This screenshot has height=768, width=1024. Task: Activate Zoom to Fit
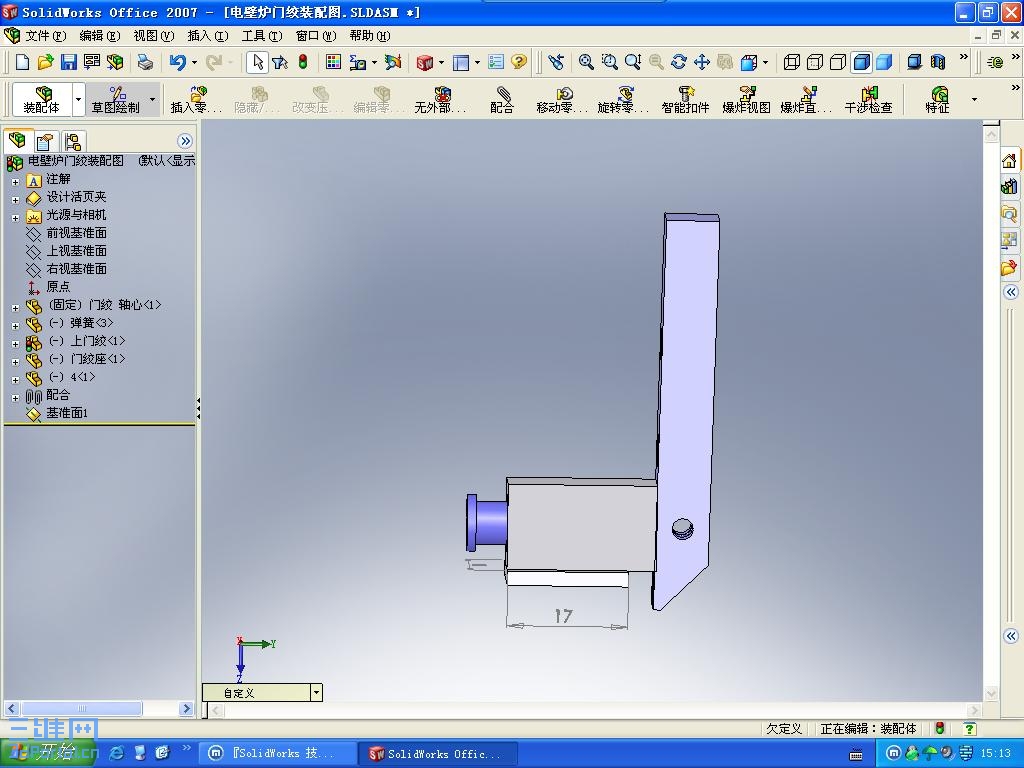coord(586,62)
